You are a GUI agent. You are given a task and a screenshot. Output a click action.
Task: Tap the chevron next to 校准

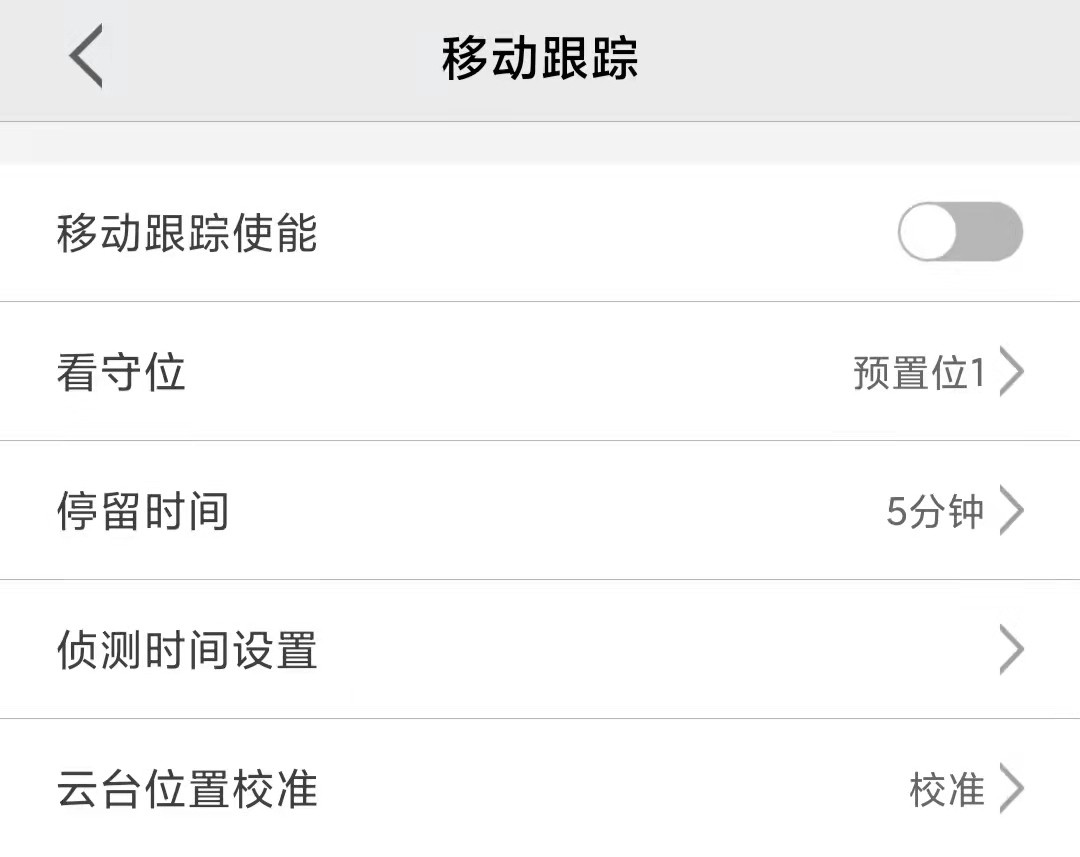[x=1012, y=788]
